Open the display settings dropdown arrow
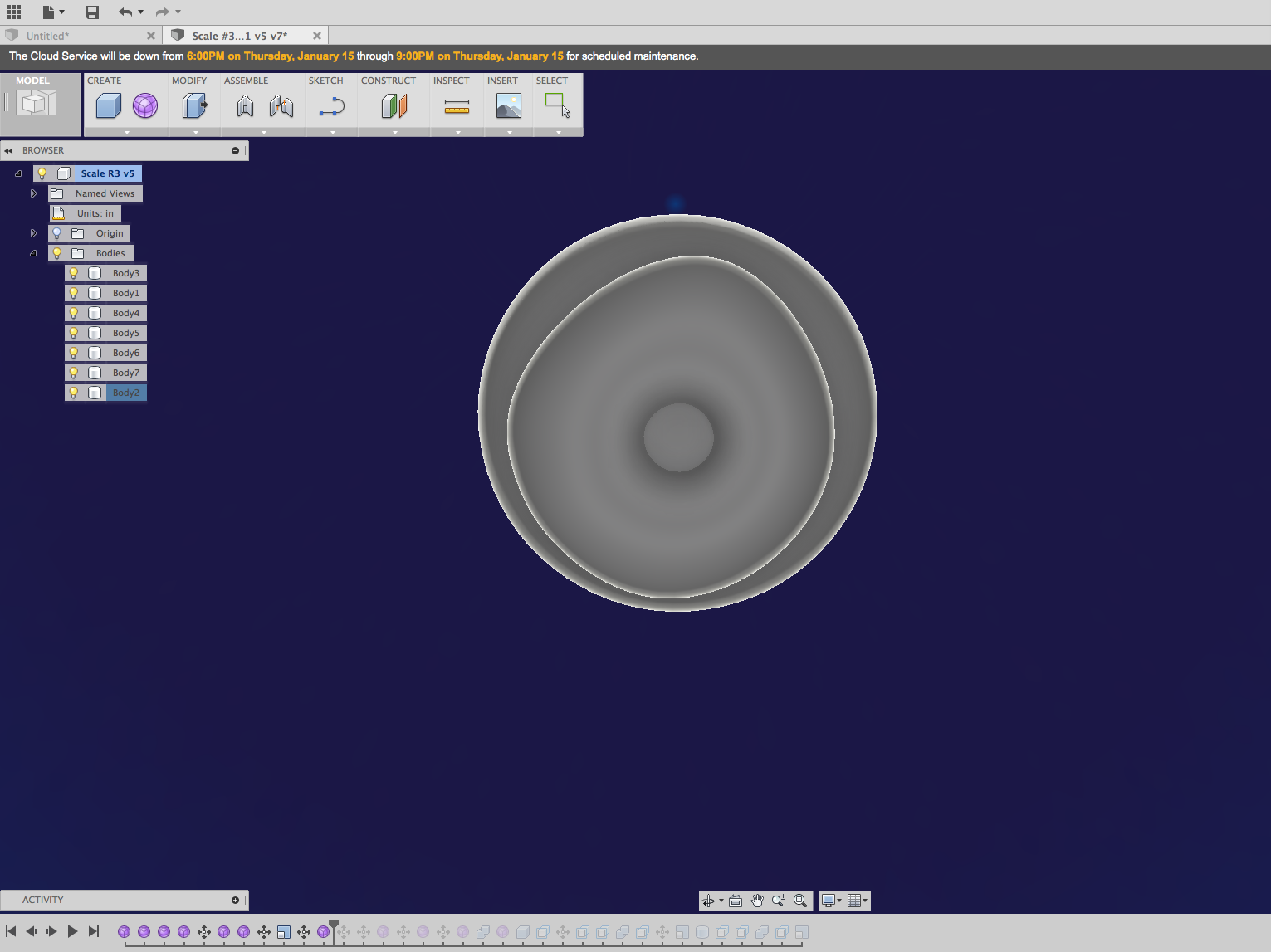1271x952 pixels. pos(838,901)
